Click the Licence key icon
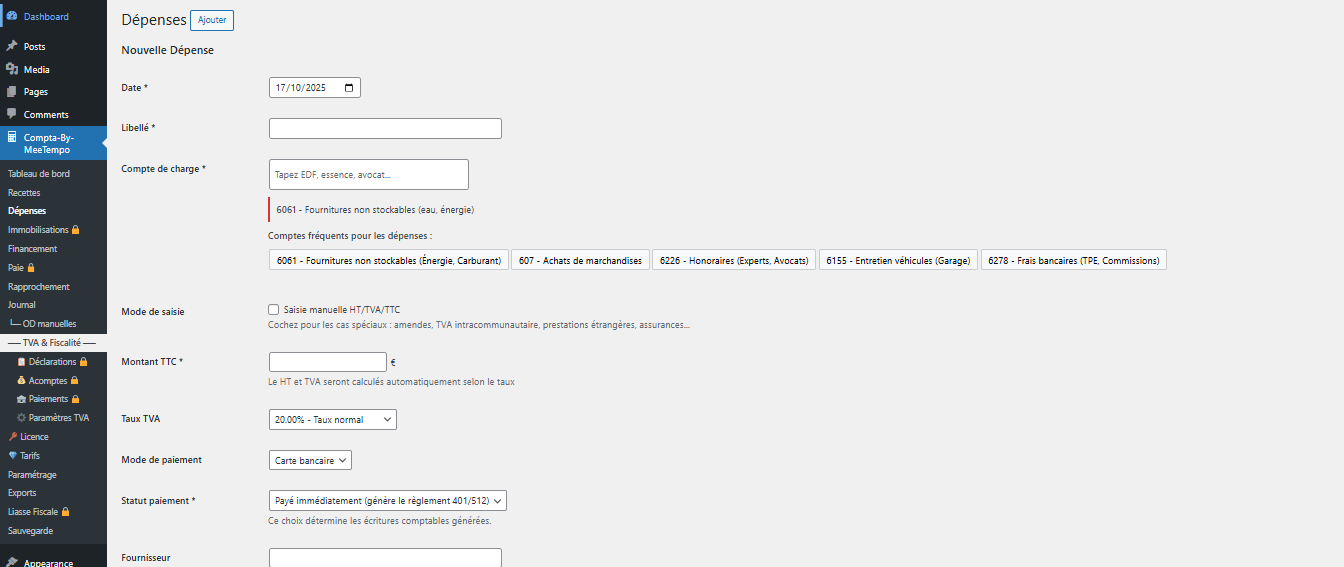The width and height of the screenshot is (1344, 567). [x=12, y=437]
